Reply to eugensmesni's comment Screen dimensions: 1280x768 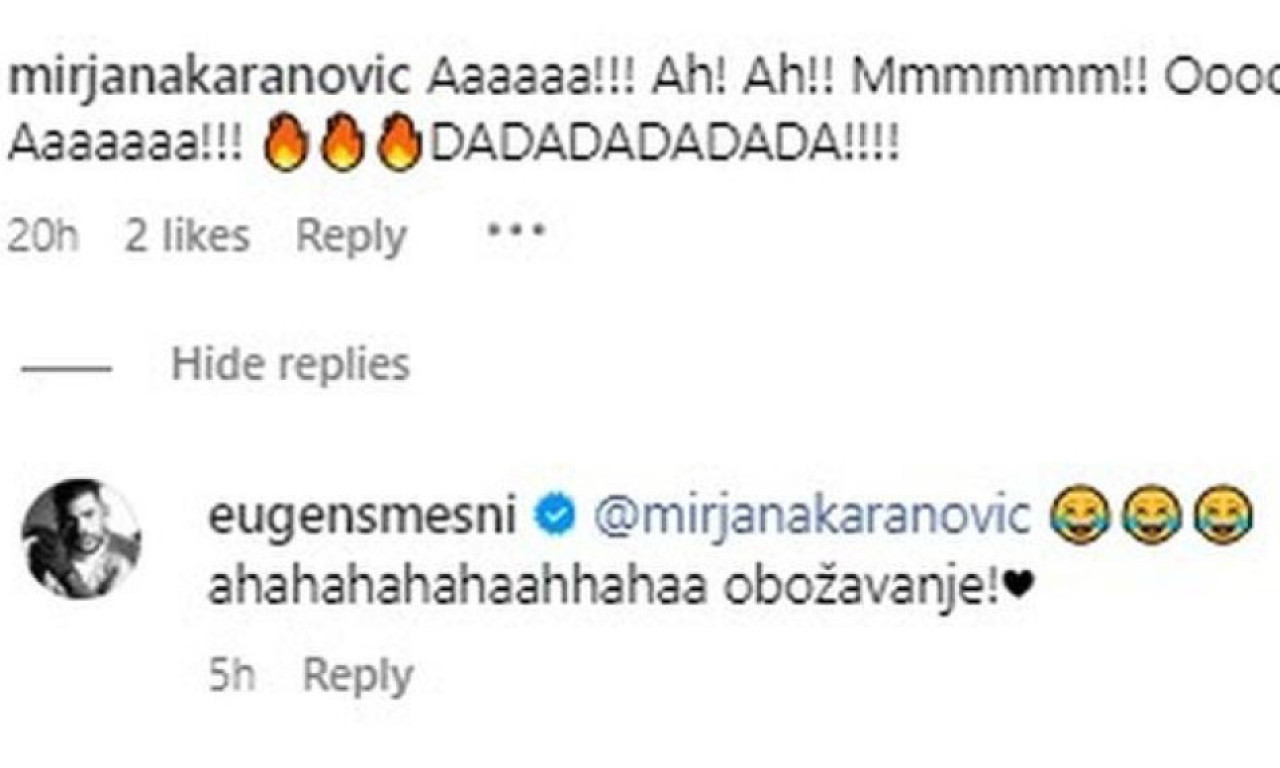coord(358,677)
